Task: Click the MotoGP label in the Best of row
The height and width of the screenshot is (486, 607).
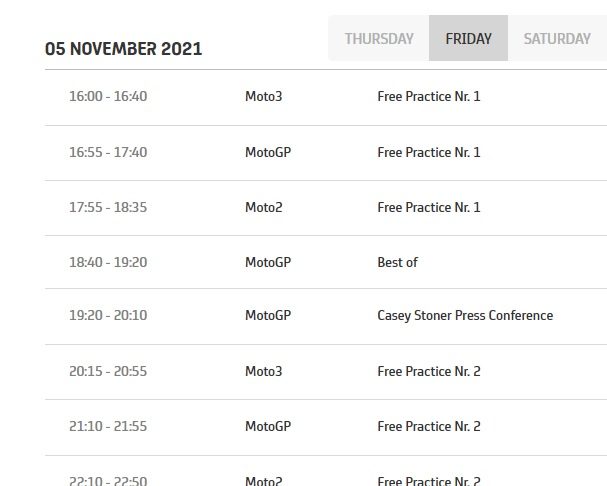Action: click(x=268, y=262)
